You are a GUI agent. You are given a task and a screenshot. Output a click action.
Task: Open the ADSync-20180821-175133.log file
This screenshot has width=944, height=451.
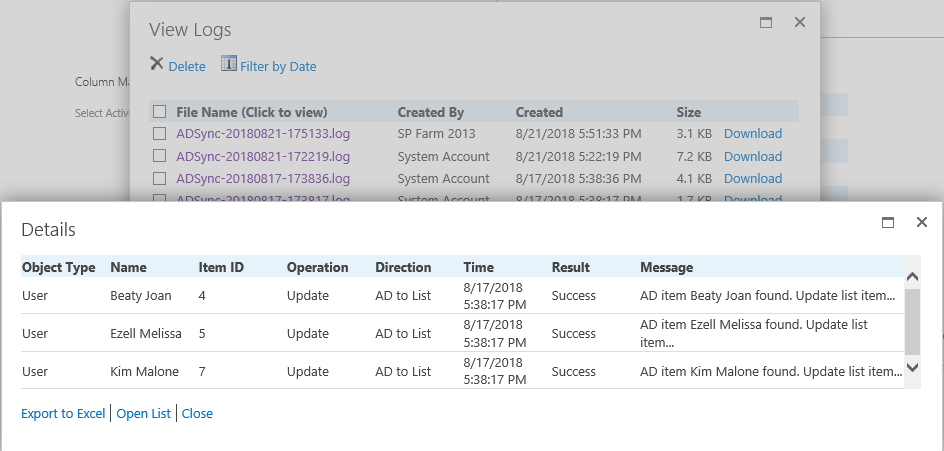click(x=263, y=133)
